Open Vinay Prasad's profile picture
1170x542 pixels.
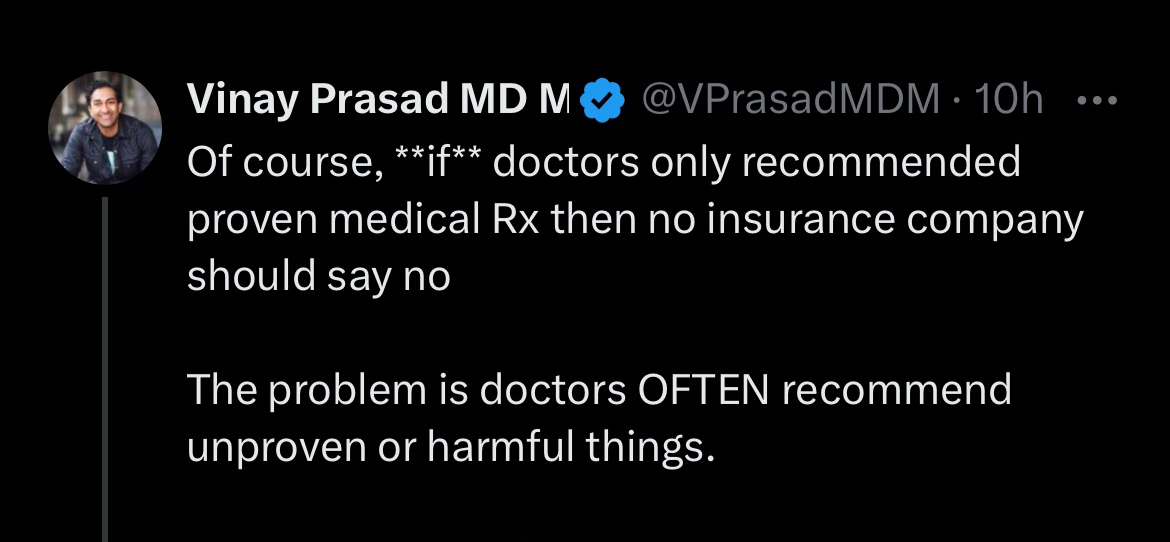(x=105, y=129)
